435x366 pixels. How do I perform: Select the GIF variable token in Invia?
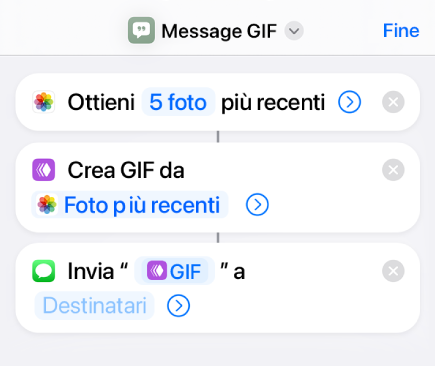tap(174, 271)
